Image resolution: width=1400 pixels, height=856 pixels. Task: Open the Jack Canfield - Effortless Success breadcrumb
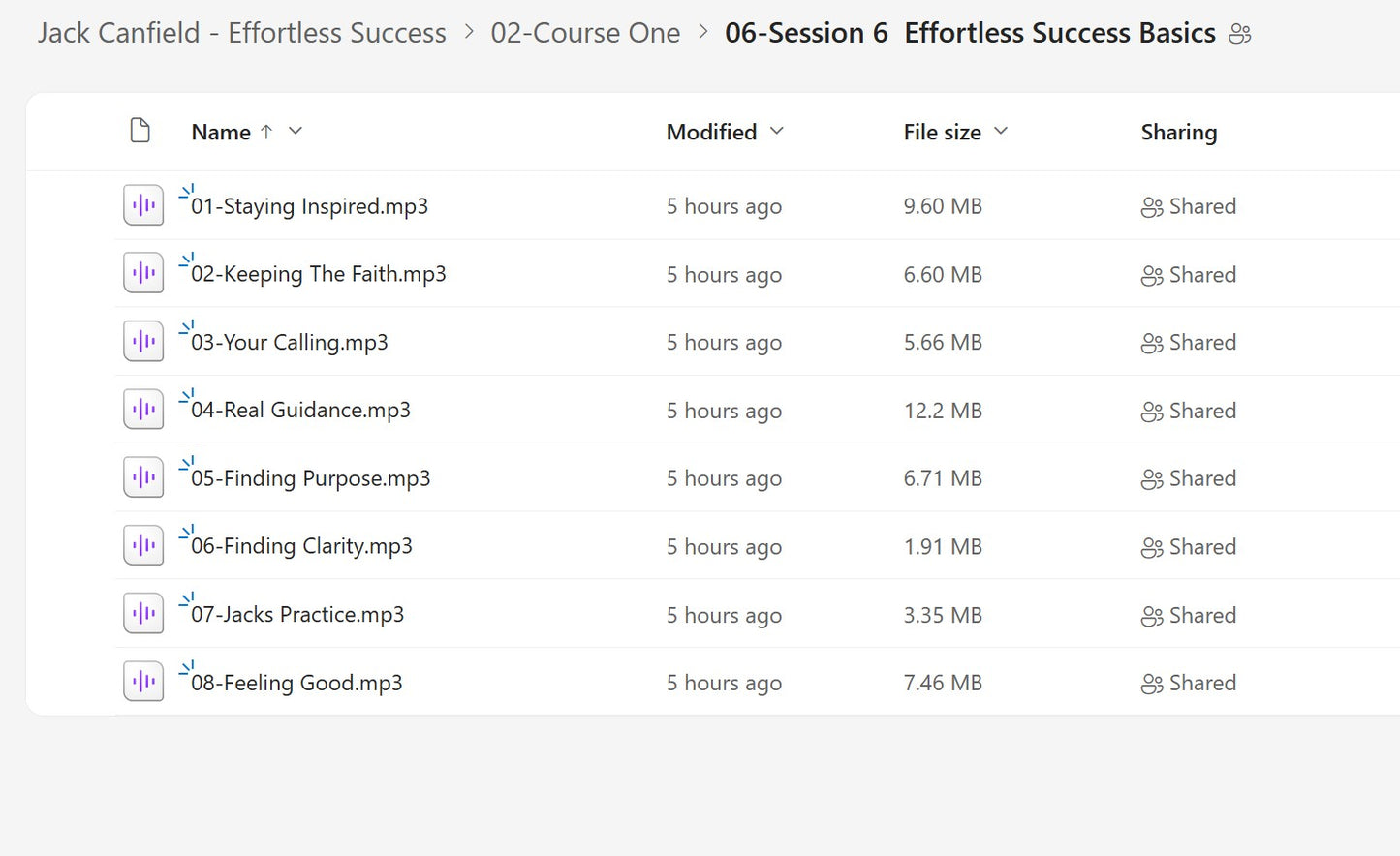240,32
